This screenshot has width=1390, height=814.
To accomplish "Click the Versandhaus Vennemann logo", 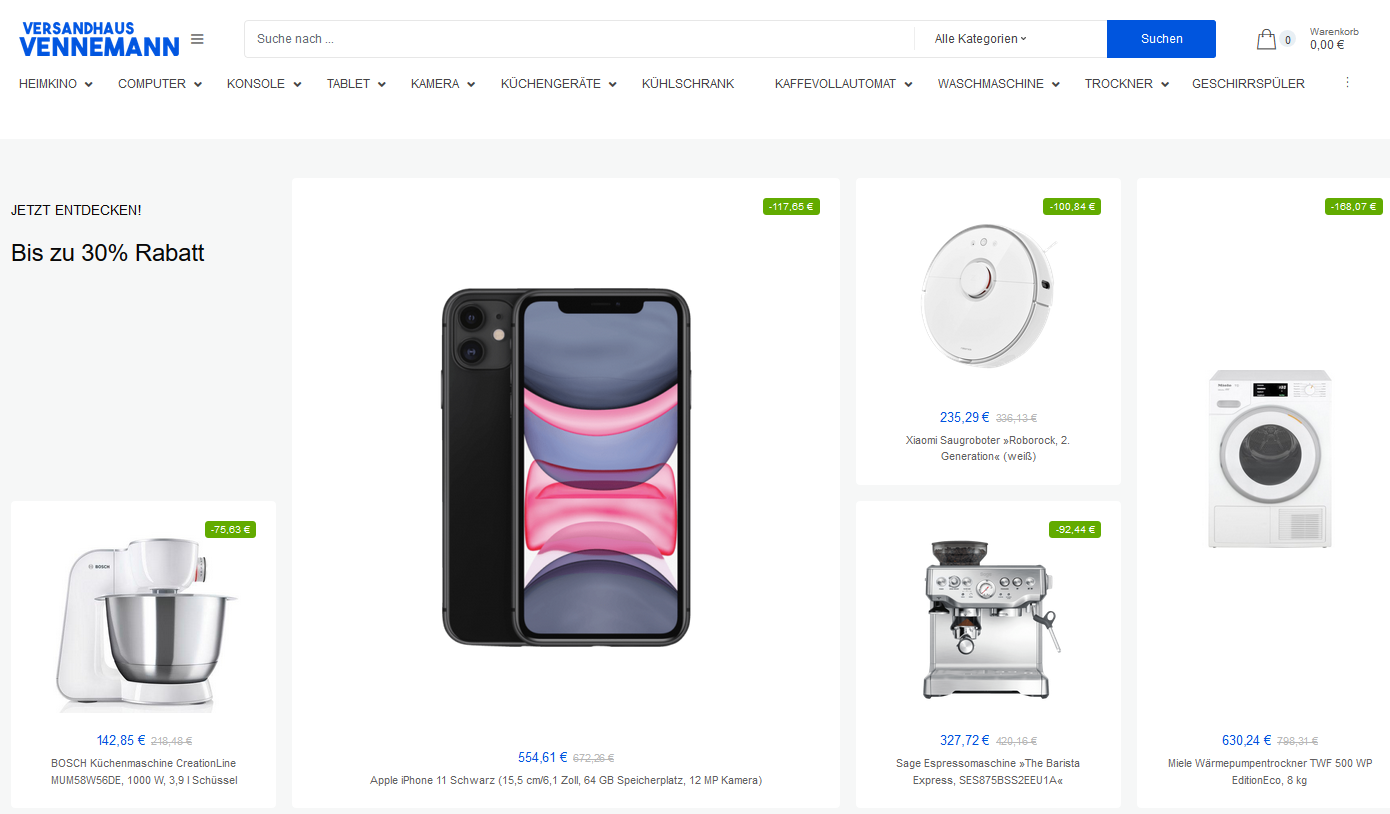I will tap(99, 39).
